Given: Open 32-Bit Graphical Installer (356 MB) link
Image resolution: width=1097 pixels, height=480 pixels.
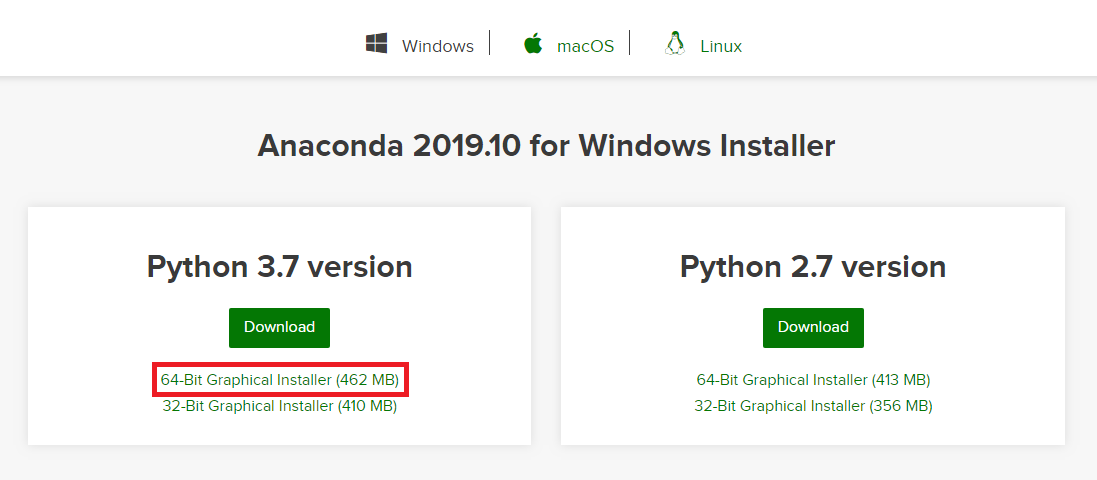Looking at the screenshot, I should click(813, 406).
